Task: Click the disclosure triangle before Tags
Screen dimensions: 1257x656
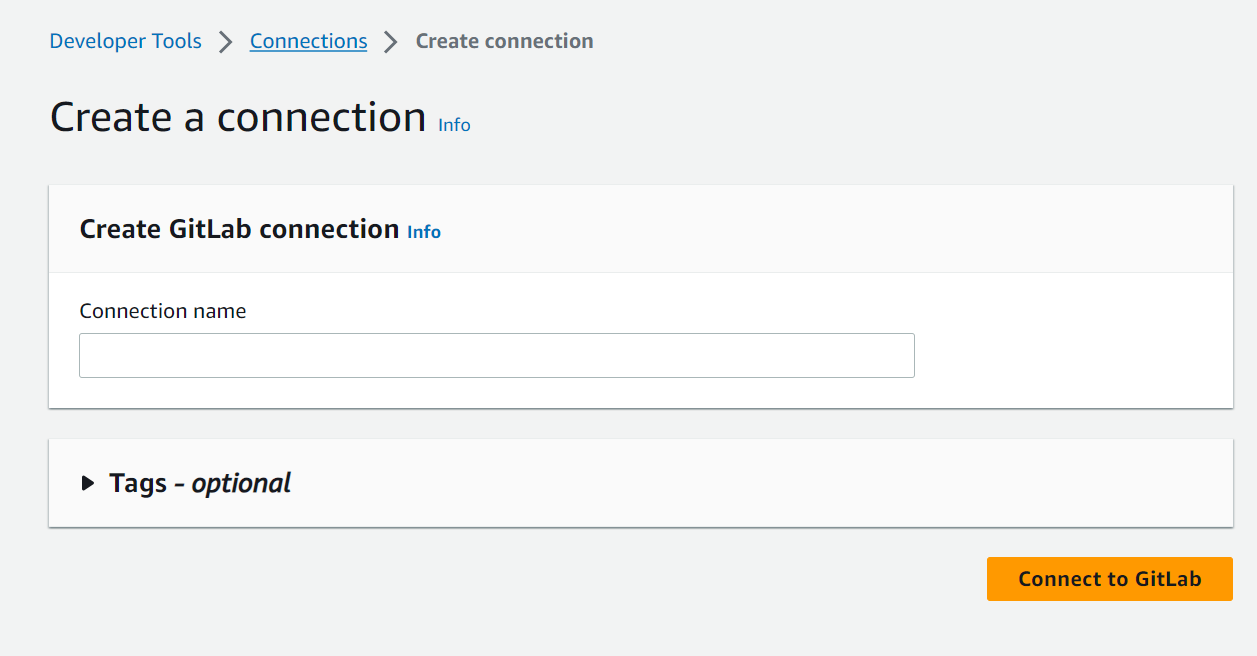Action: pos(87,483)
